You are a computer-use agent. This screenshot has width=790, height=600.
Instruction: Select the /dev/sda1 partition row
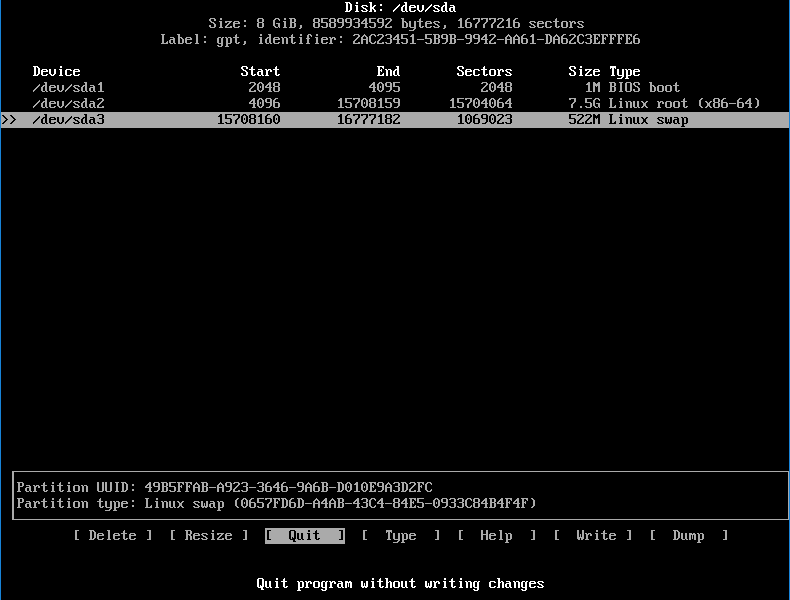coord(395,87)
